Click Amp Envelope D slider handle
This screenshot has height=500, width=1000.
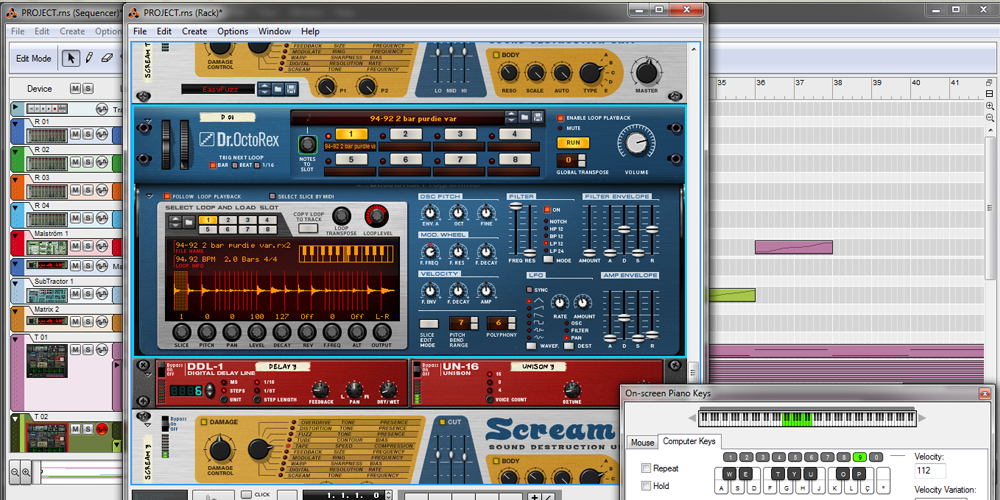[x=624, y=318]
